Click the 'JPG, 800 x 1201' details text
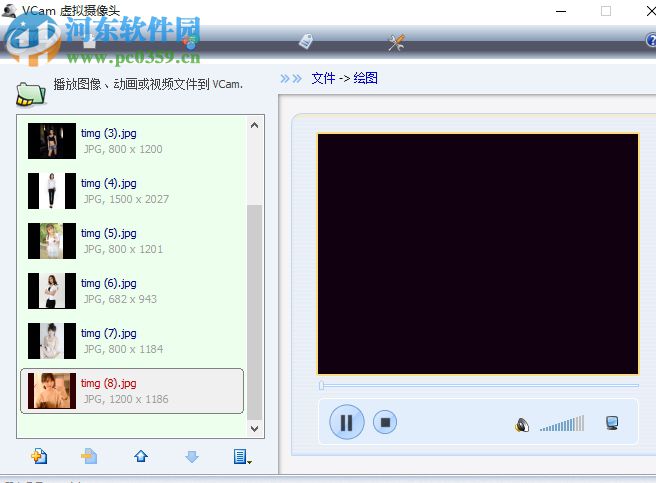This screenshot has width=656, height=483. pyautogui.click(x=123, y=249)
